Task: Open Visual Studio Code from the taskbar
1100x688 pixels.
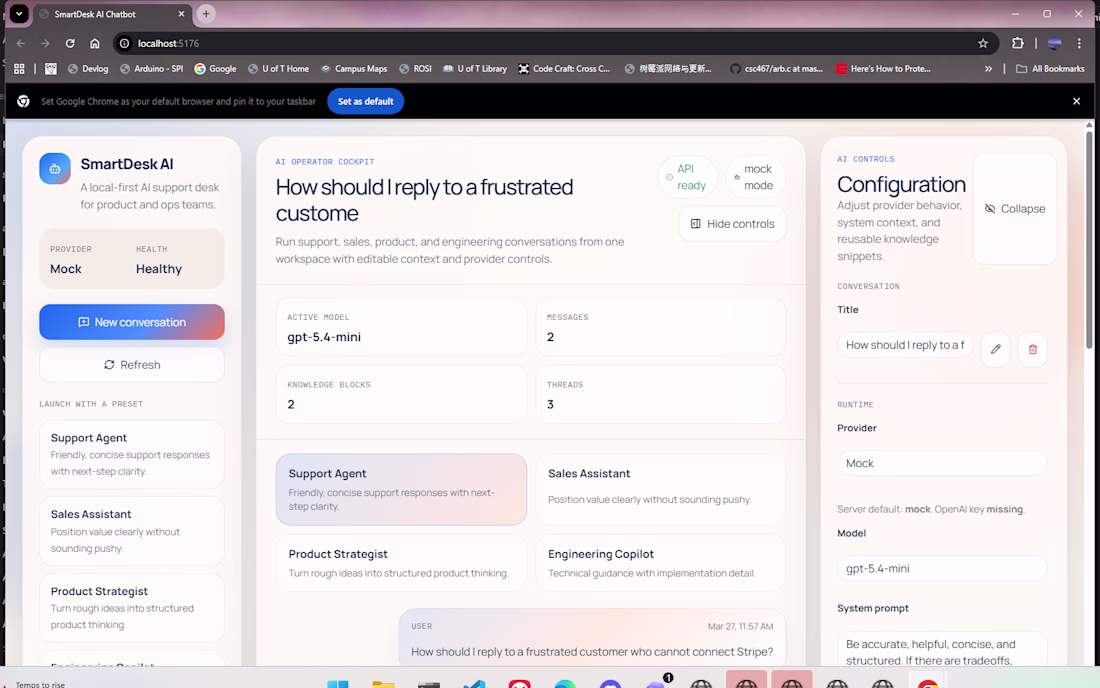Action: [474, 683]
